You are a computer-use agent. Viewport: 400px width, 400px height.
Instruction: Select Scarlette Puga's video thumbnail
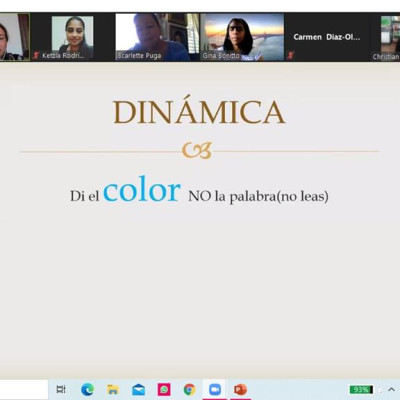click(x=157, y=37)
